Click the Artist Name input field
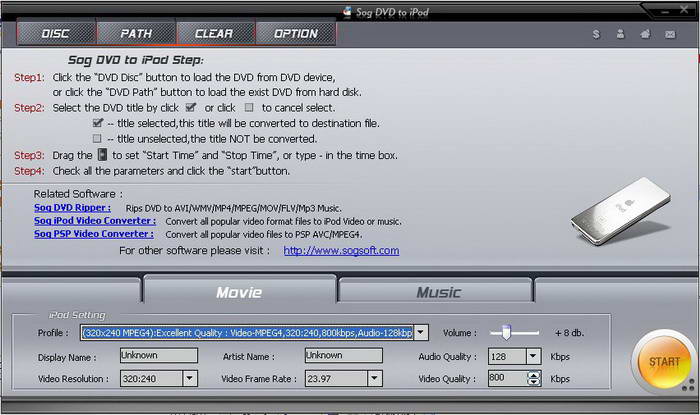Viewport: 700px width, 415px height. pos(343,355)
